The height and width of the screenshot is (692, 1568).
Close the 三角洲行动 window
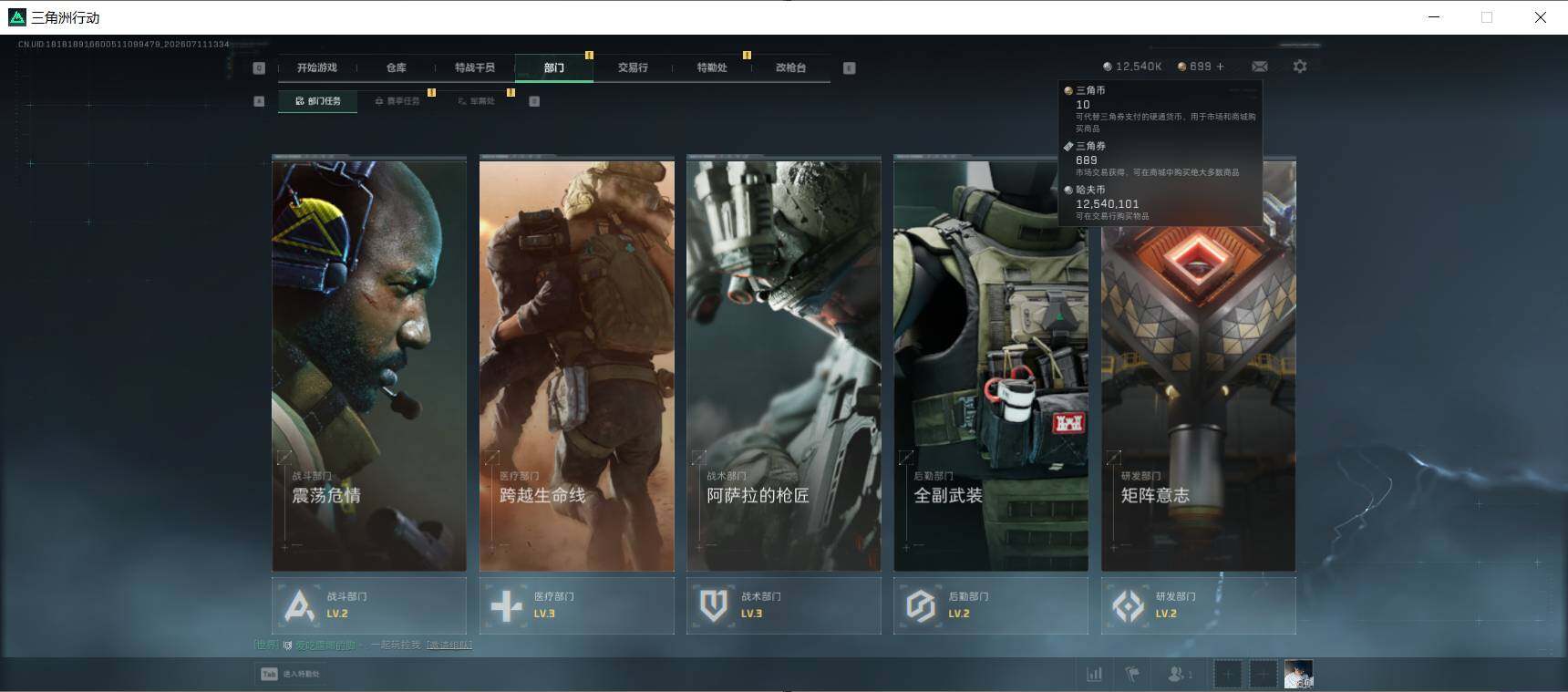click(x=1540, y=17)
